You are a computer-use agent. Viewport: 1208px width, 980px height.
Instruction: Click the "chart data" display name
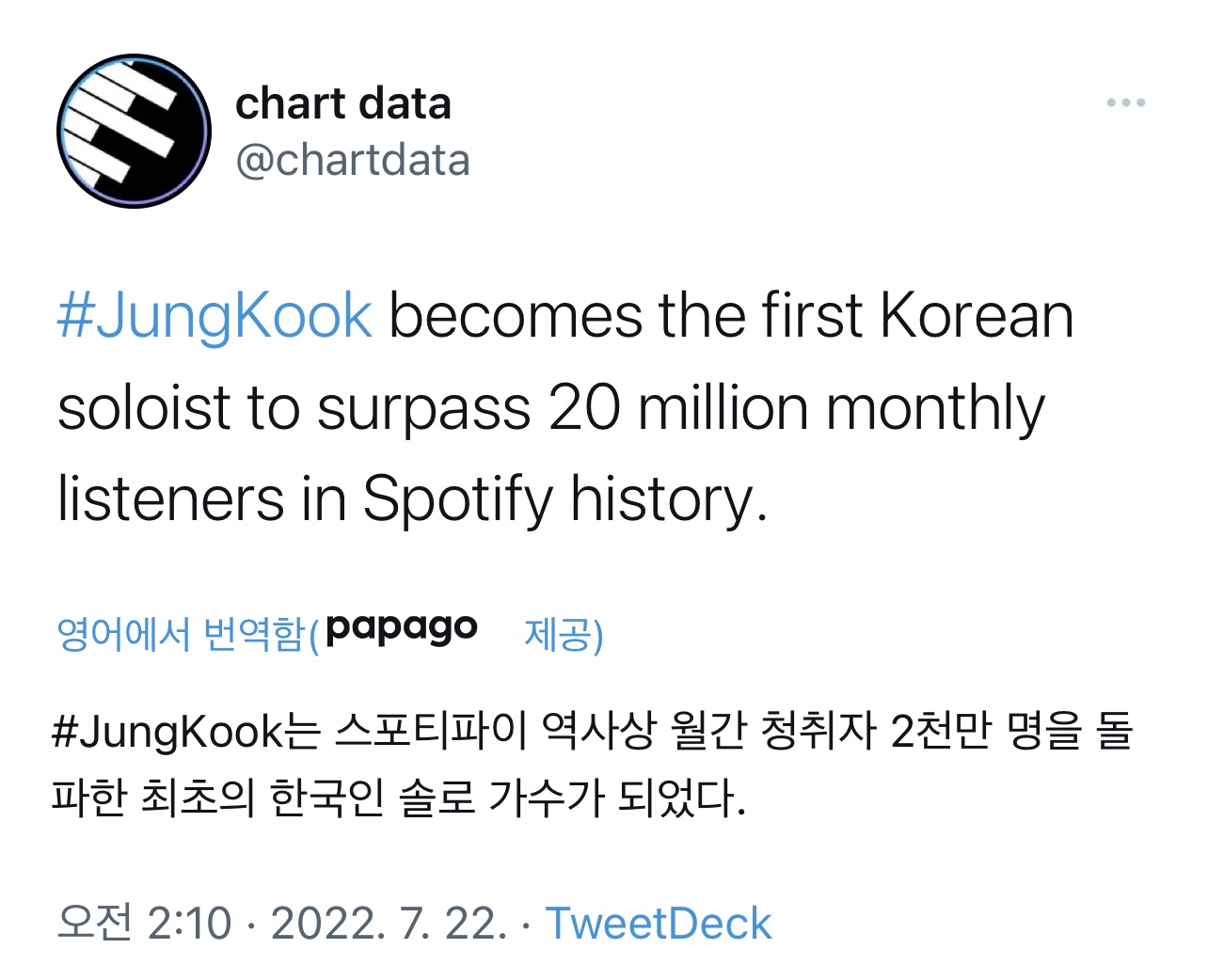click(343, 103)
